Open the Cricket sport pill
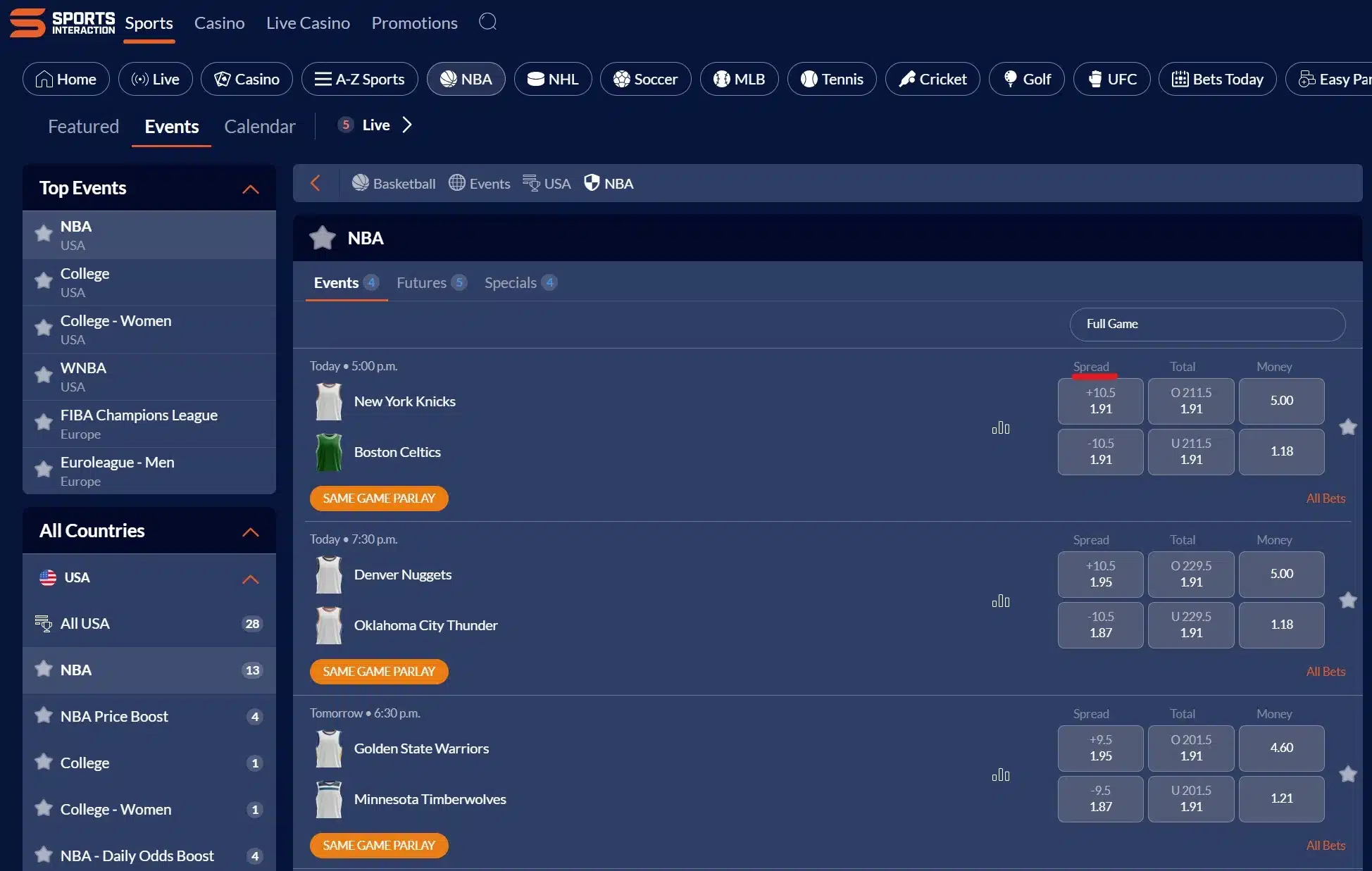 933,79
